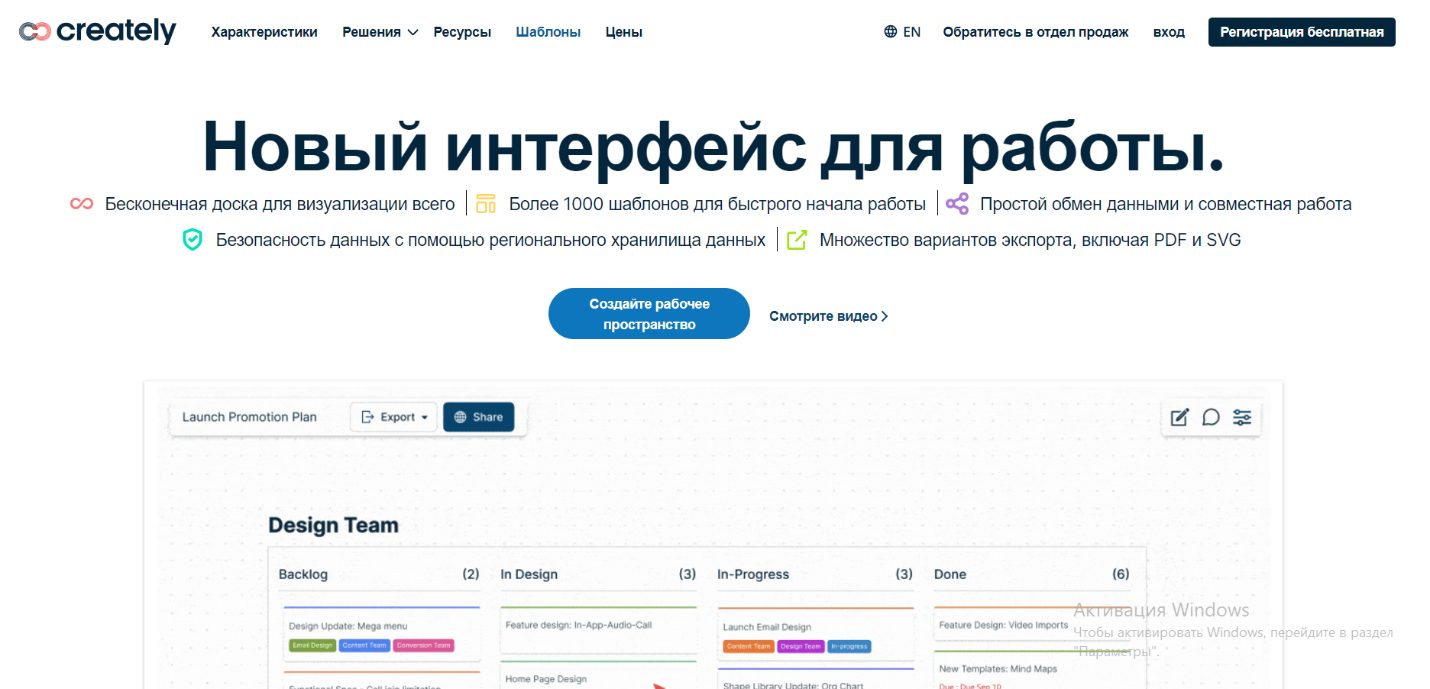Click the green security shield icon

tap(192, 240)
